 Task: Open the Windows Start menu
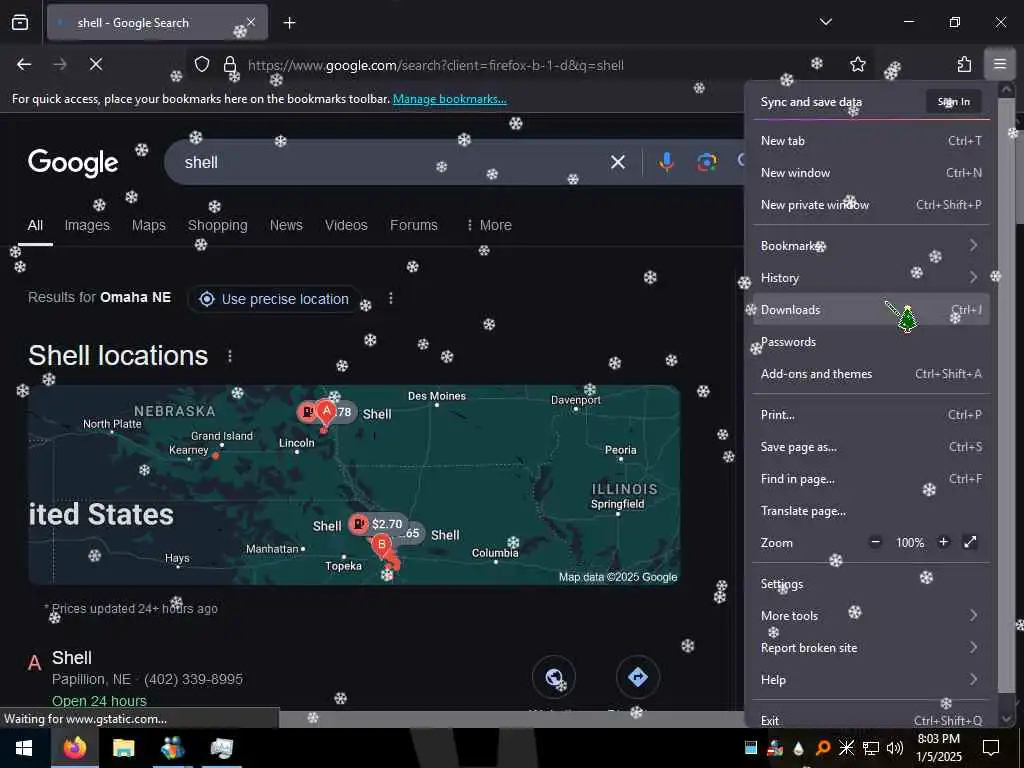pos(24,748)
